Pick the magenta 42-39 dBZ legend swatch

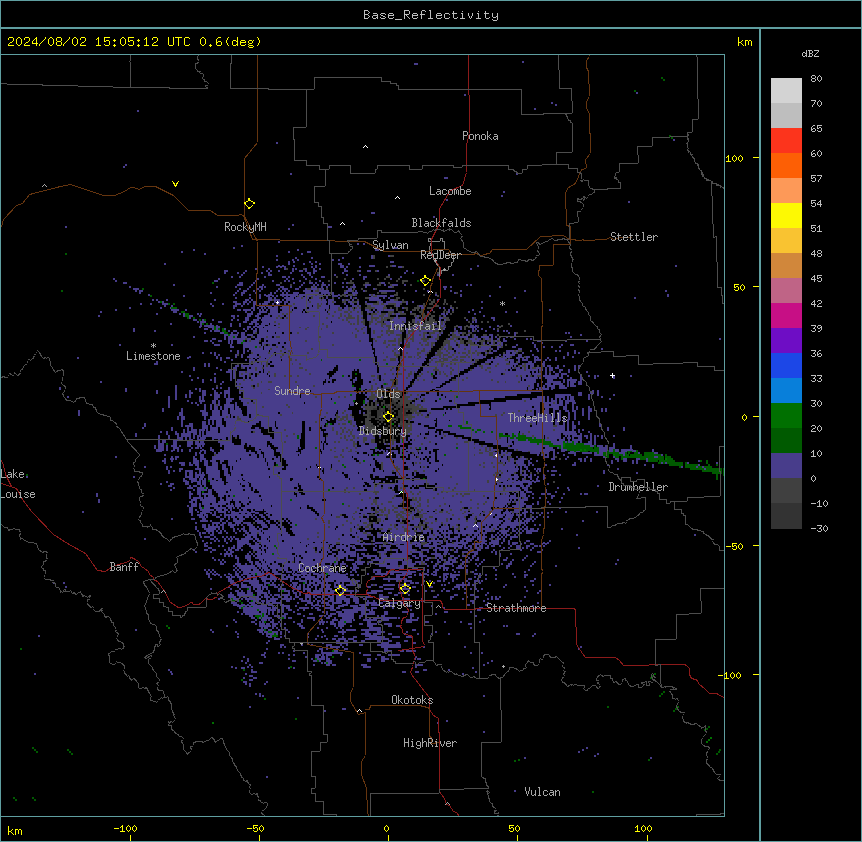[786, 315]
